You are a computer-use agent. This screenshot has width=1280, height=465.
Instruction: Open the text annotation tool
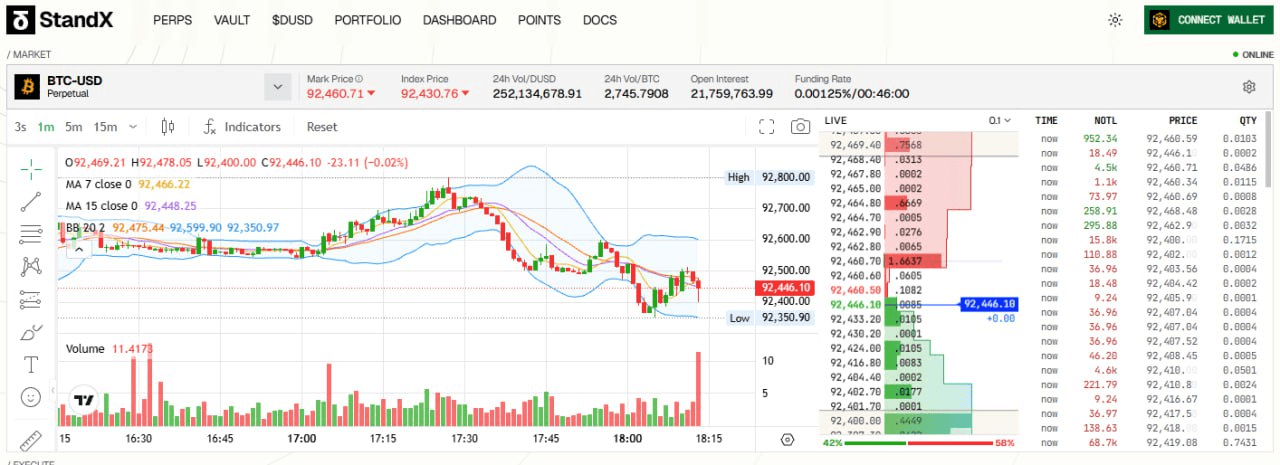tap(31, 365)
